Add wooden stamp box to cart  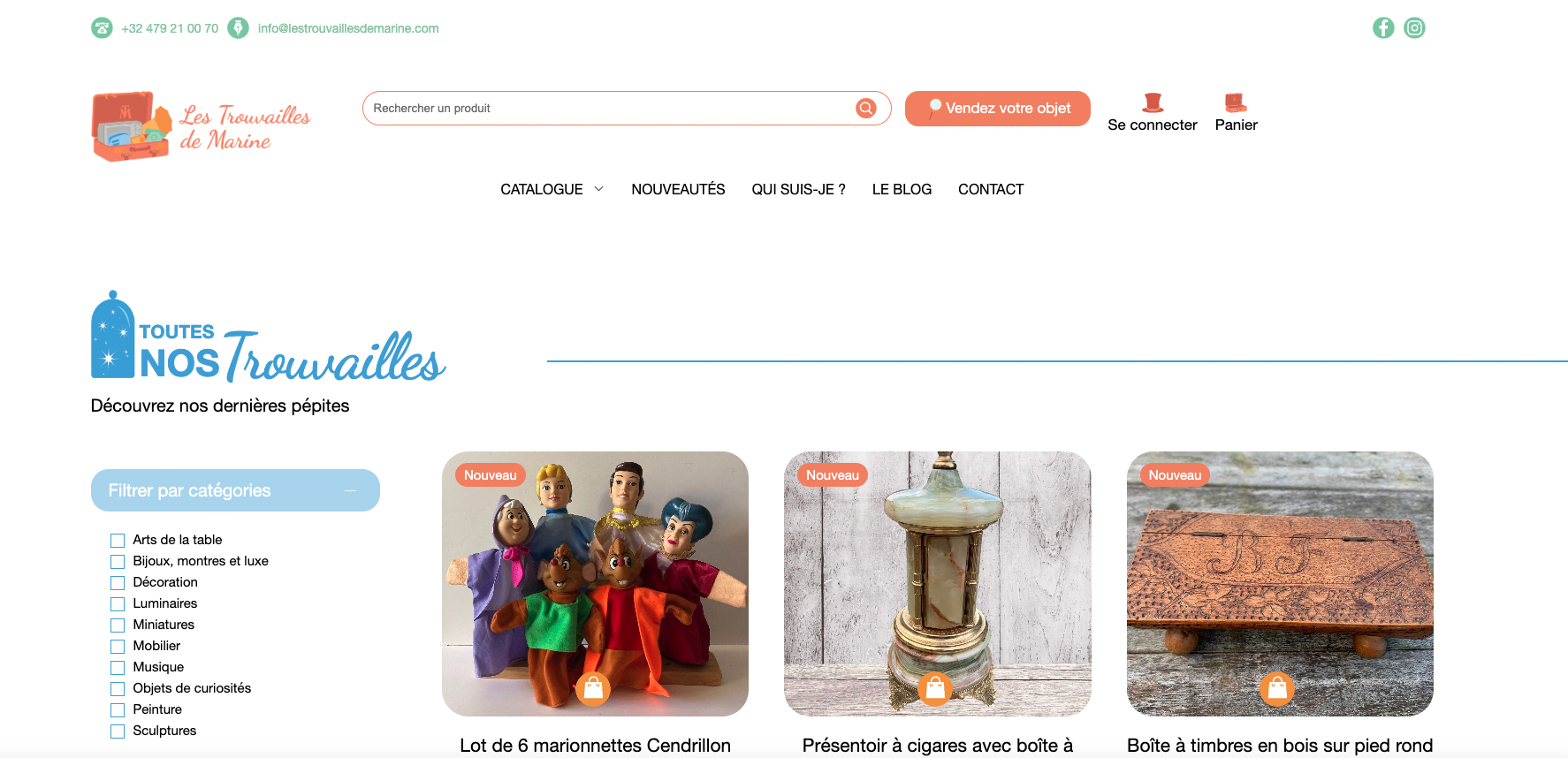tap(1277, 688)
